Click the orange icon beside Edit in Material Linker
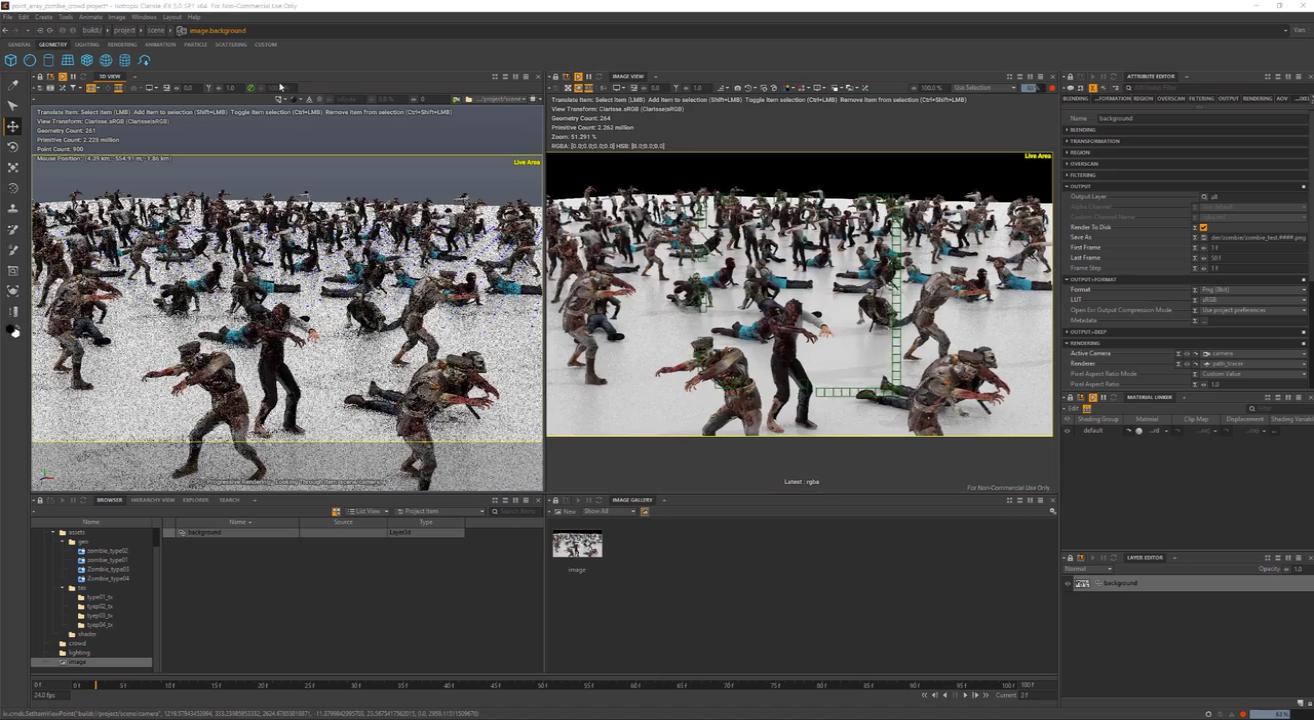Screen dimensions: 1314x720 [x=1086, y=408]
